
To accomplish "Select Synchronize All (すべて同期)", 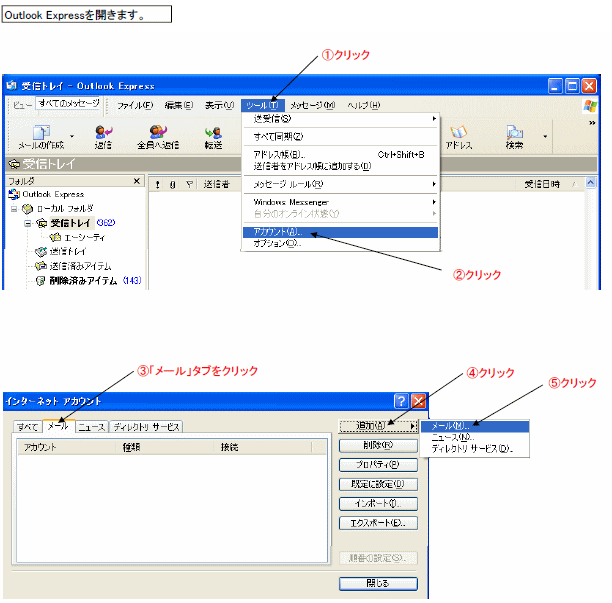I will point(340,137).
